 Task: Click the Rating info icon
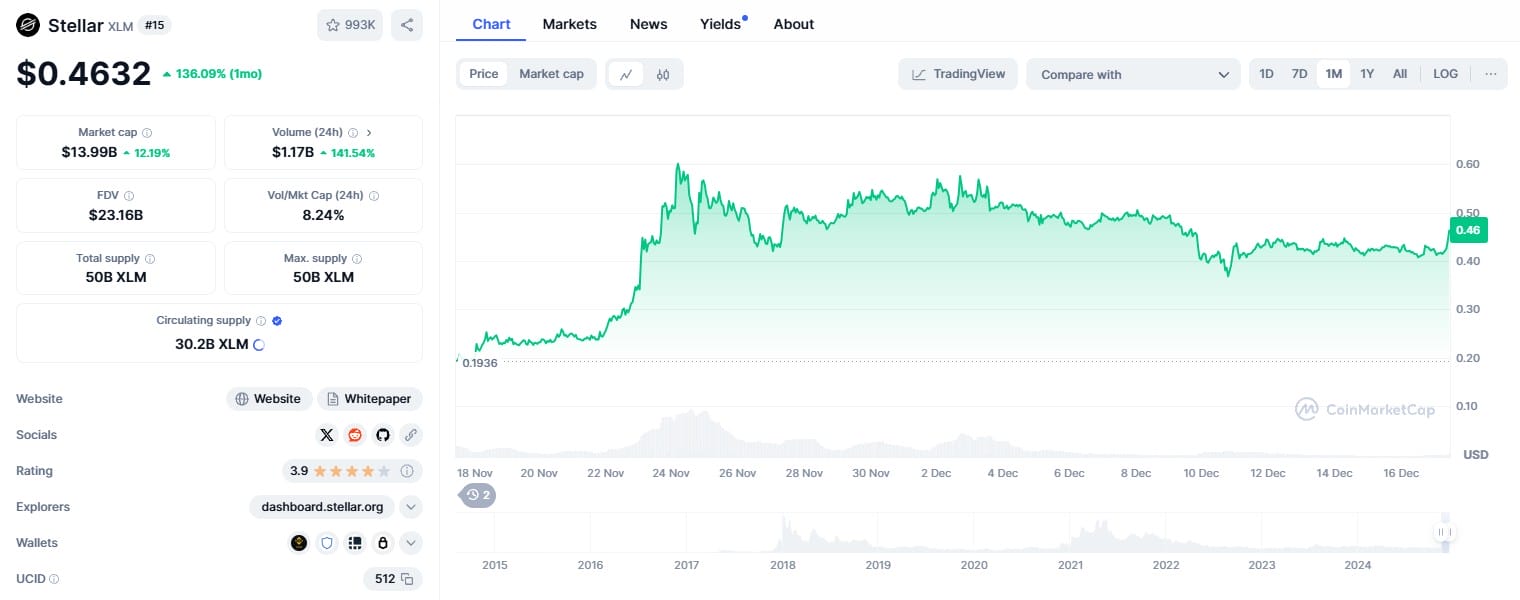(407, 471)
